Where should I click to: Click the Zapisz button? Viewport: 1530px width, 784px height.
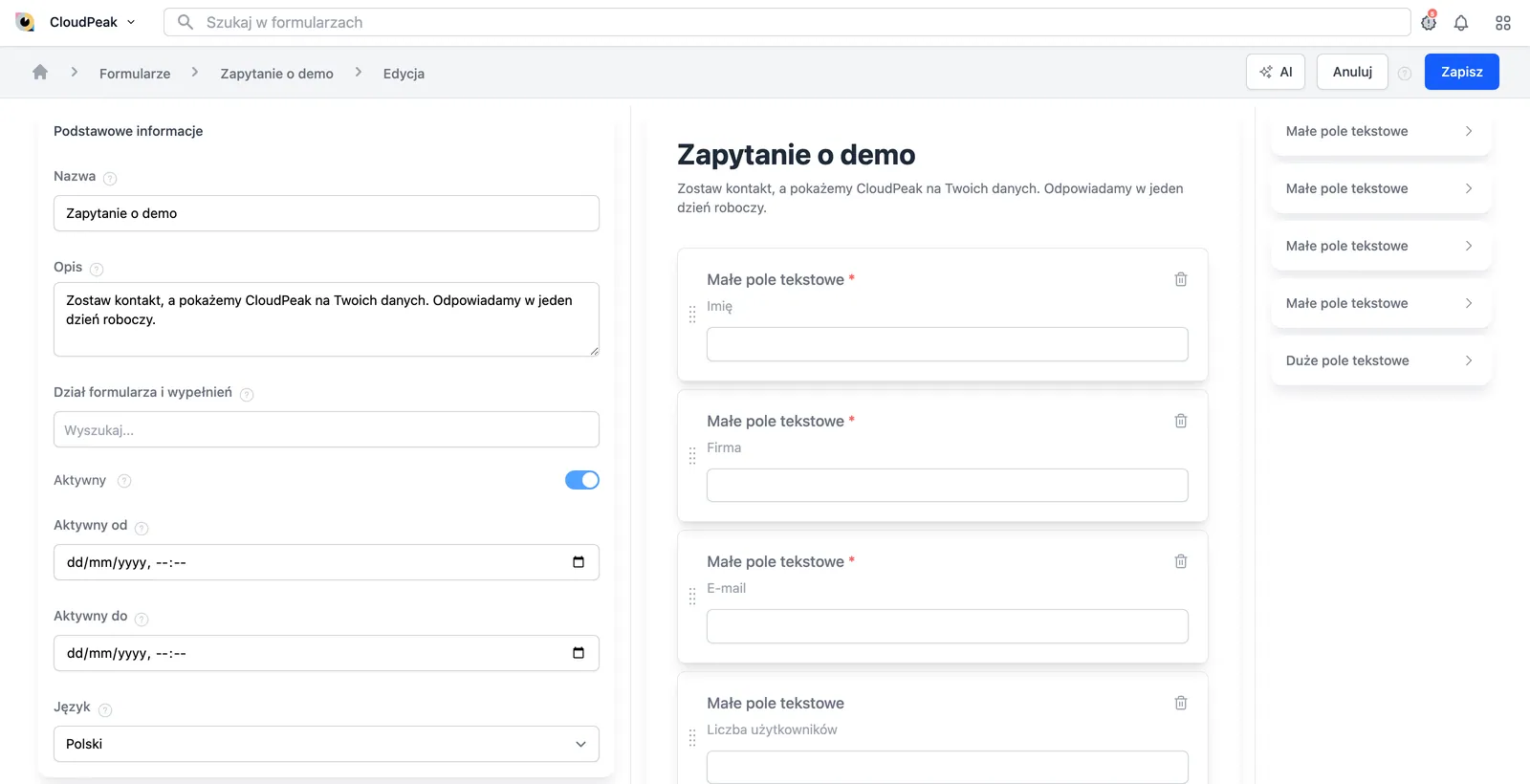pos(1461,72)
